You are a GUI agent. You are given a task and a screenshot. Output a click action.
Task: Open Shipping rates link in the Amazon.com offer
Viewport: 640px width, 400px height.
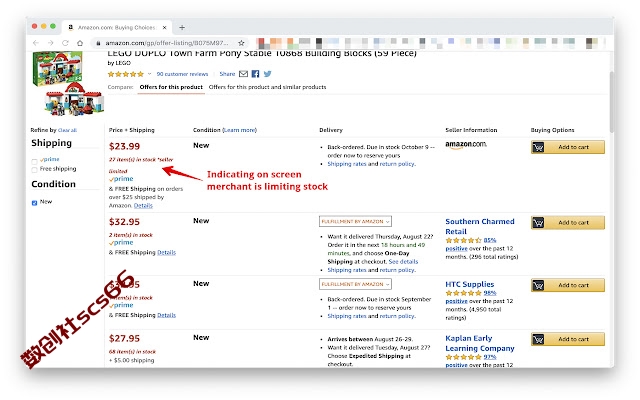pyautogui.click(x=347, y=164)
